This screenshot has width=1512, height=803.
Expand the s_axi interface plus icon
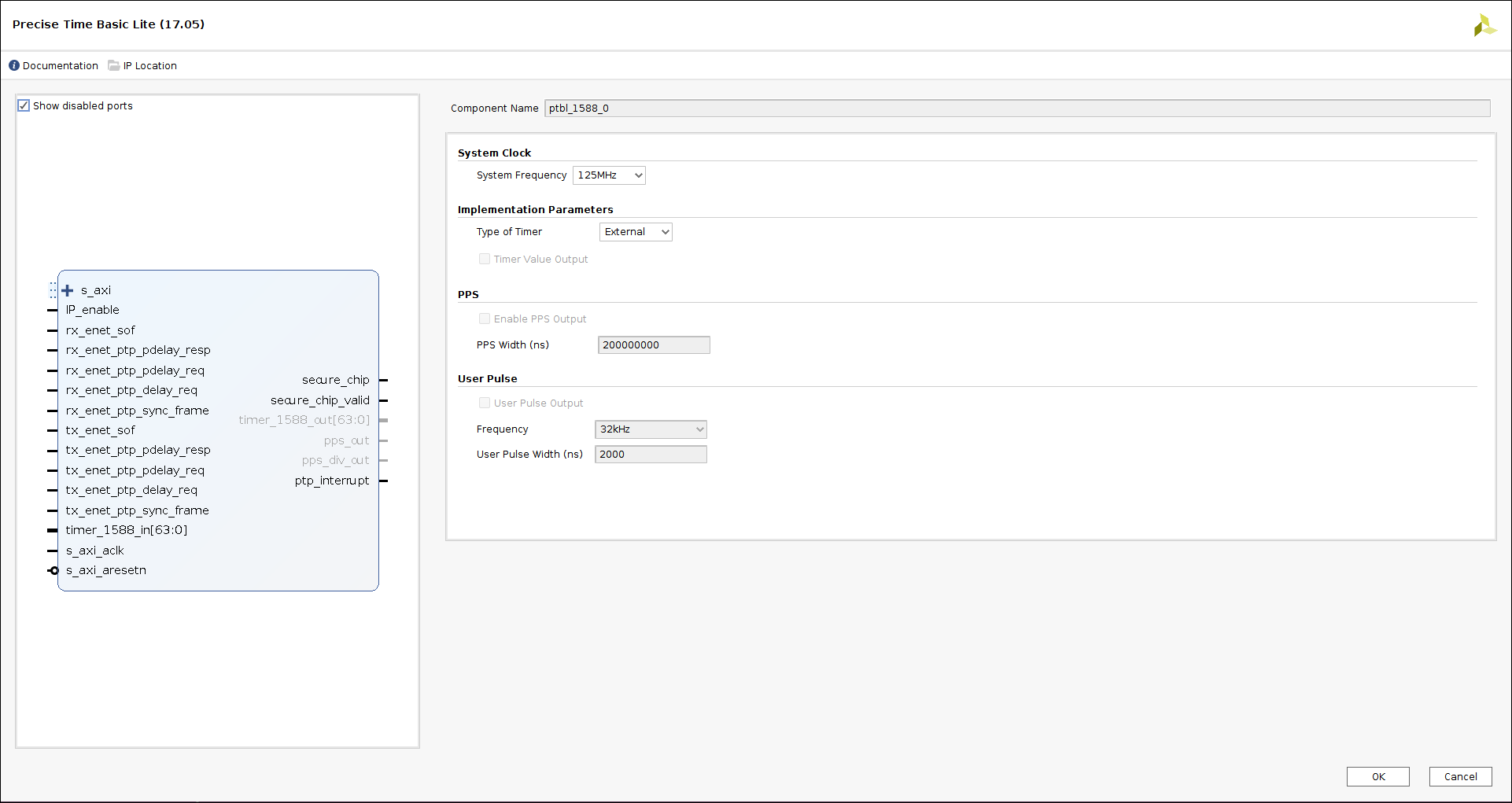pos(68,290)
